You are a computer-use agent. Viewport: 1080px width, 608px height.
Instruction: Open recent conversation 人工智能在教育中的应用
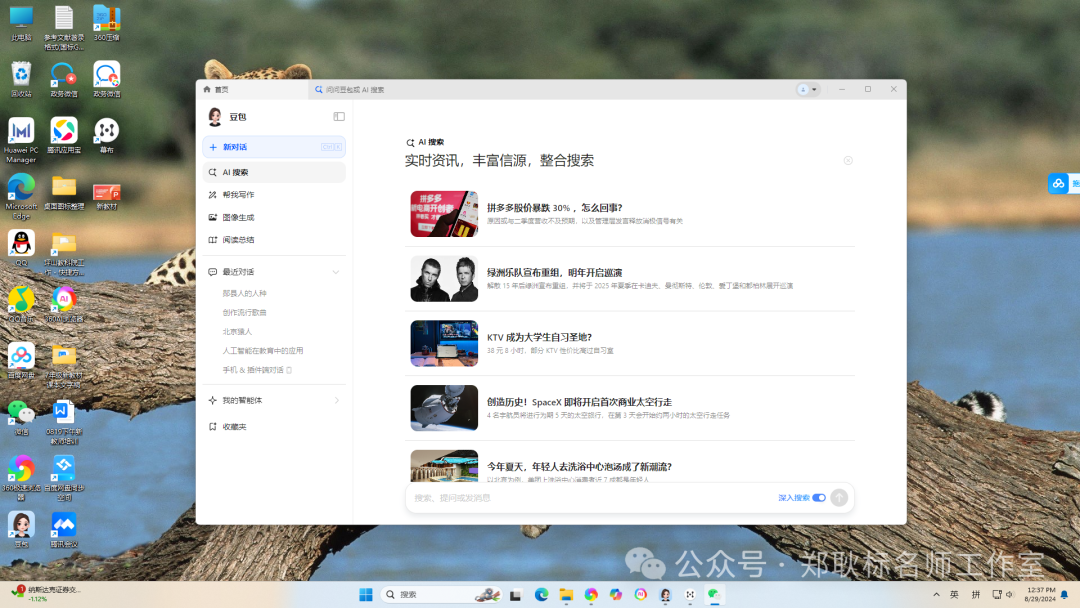tap(262, 351)
